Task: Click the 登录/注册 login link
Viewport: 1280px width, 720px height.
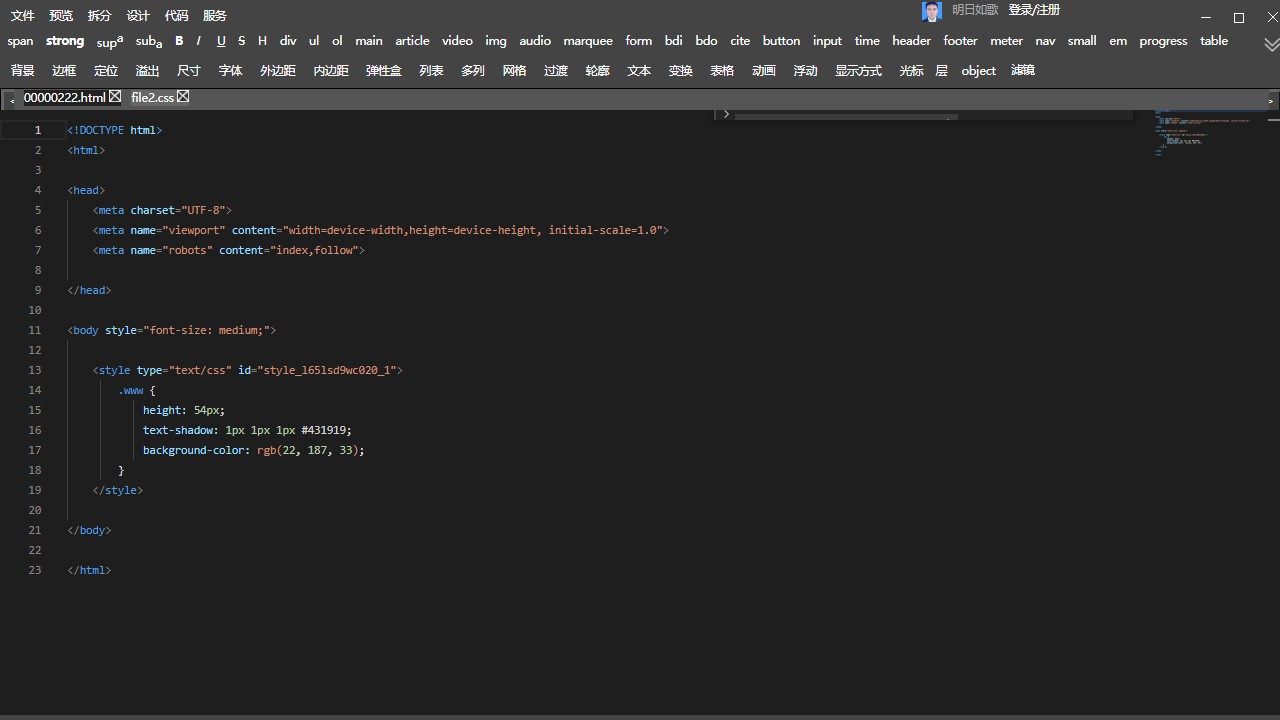Action: [1034, 10]
